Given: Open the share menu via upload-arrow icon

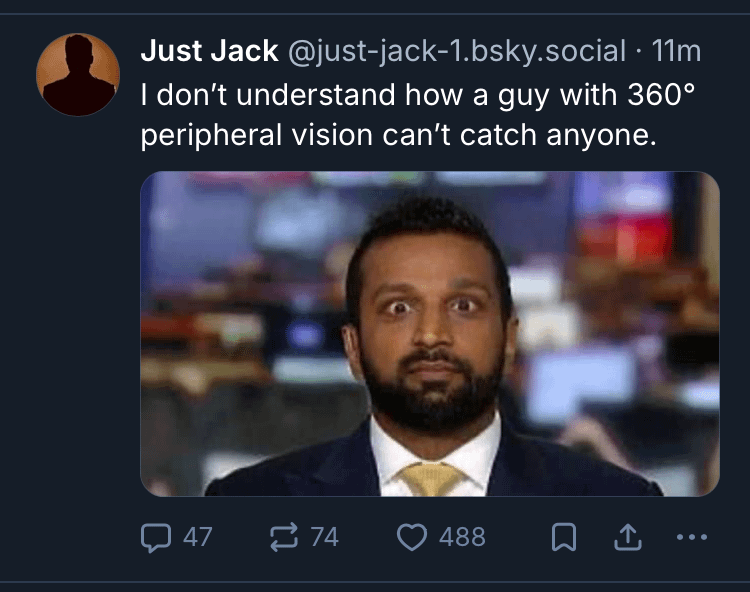Looking at the screenshot, I should coord(626,538).
